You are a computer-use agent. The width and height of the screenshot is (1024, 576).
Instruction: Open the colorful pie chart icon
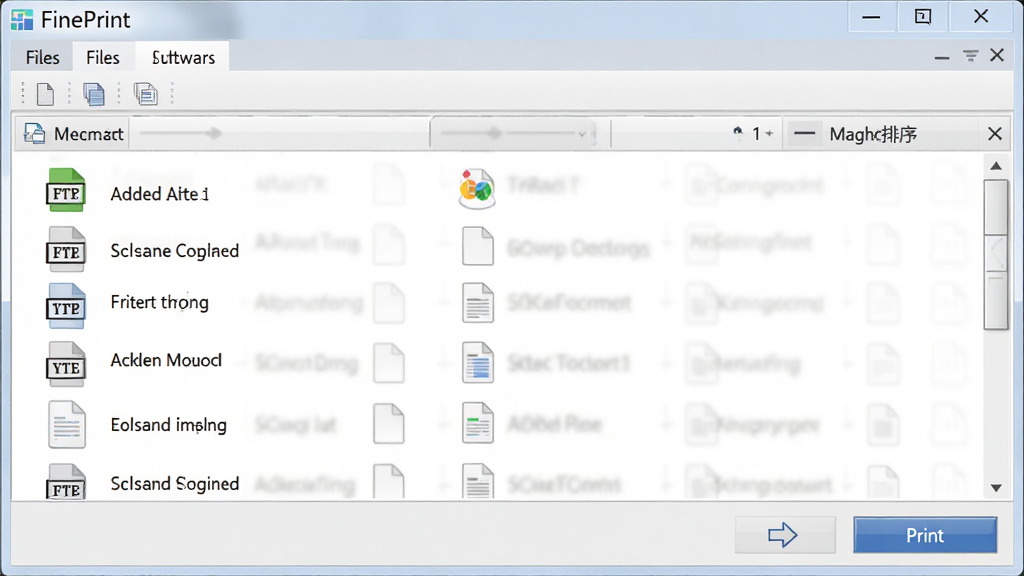[x=477, y=189]
